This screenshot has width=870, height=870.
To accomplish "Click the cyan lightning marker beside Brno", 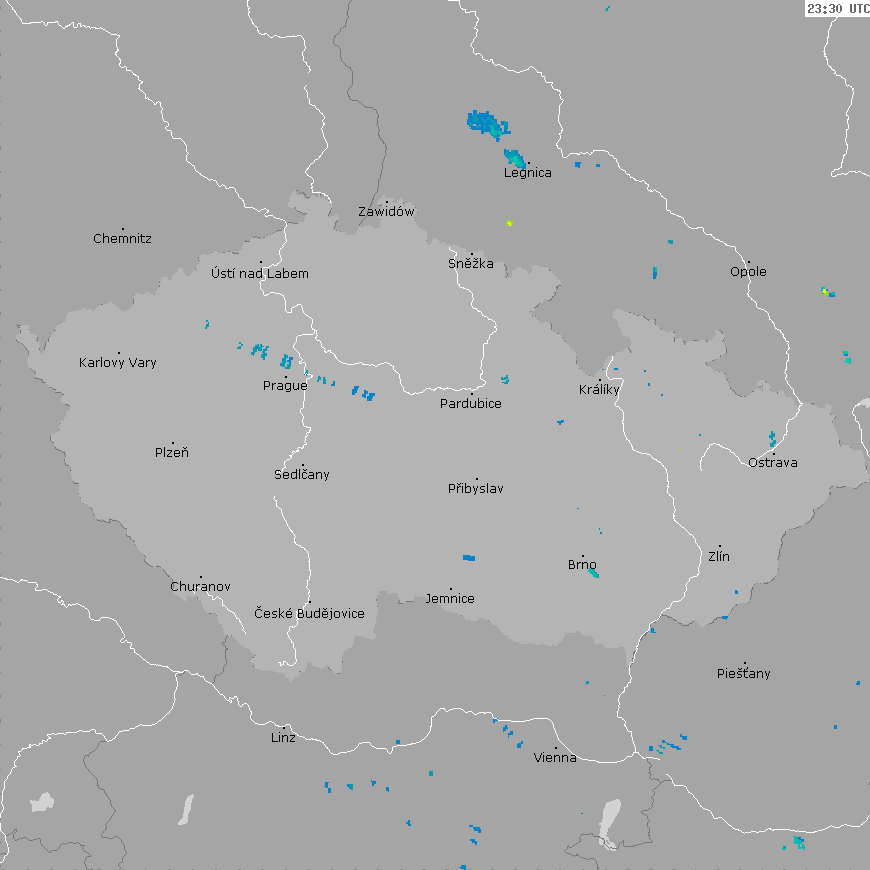I will pyautogui.click(x=594, y=573).
